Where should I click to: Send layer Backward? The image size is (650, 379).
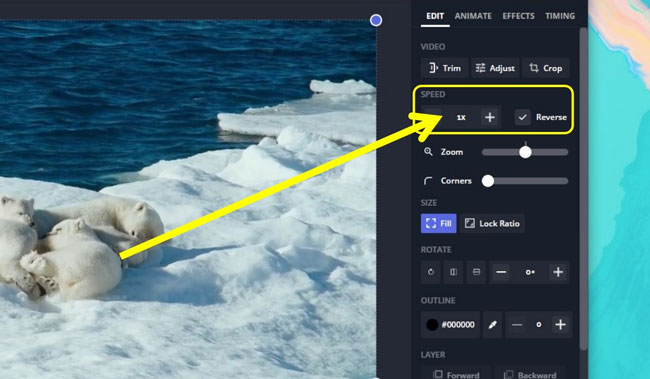530,374
